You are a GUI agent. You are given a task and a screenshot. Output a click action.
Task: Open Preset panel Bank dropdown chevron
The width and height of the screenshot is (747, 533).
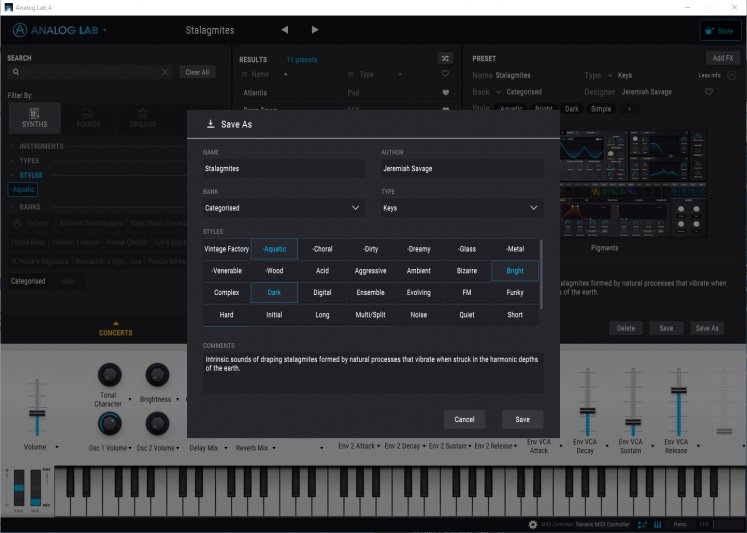point(499,92)
